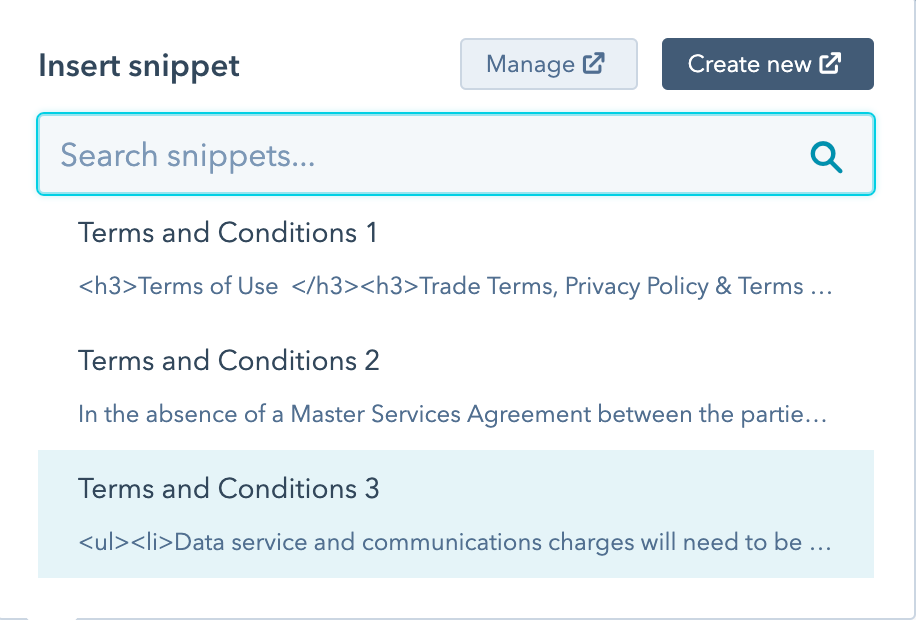Screen dimensions: 916x620
Task: Click the Insert snippet heading
Action: (x=139, y=66)
